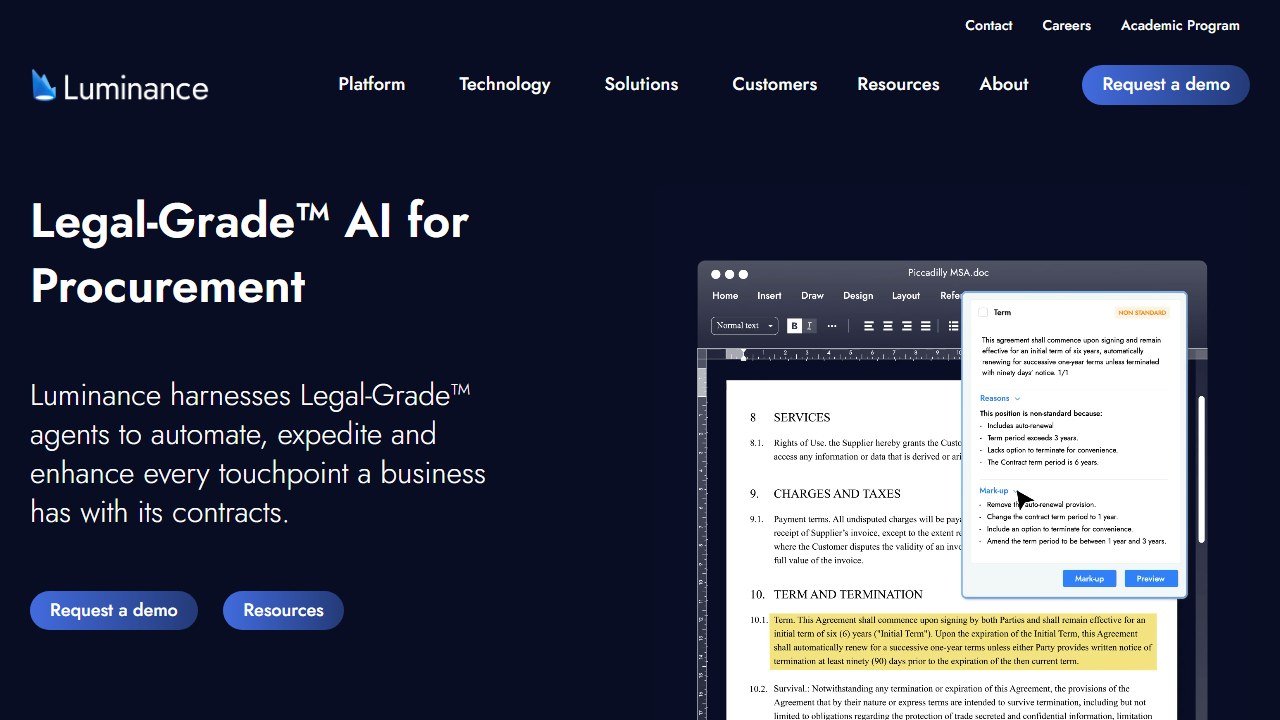The width and height of the screenshot is (1280, 720).
Task: Click 'Term period exceeds 3 years.' reason
Action: pyautogui.click(x=1032, y=438)
